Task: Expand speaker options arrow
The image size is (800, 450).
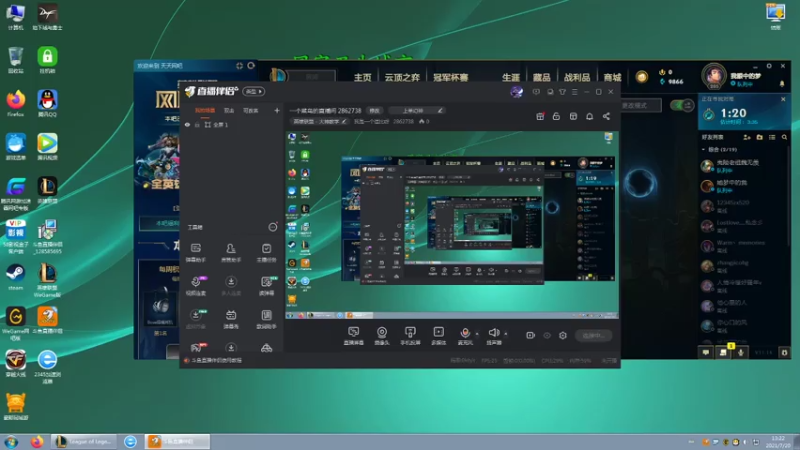Action: [506, 334]
